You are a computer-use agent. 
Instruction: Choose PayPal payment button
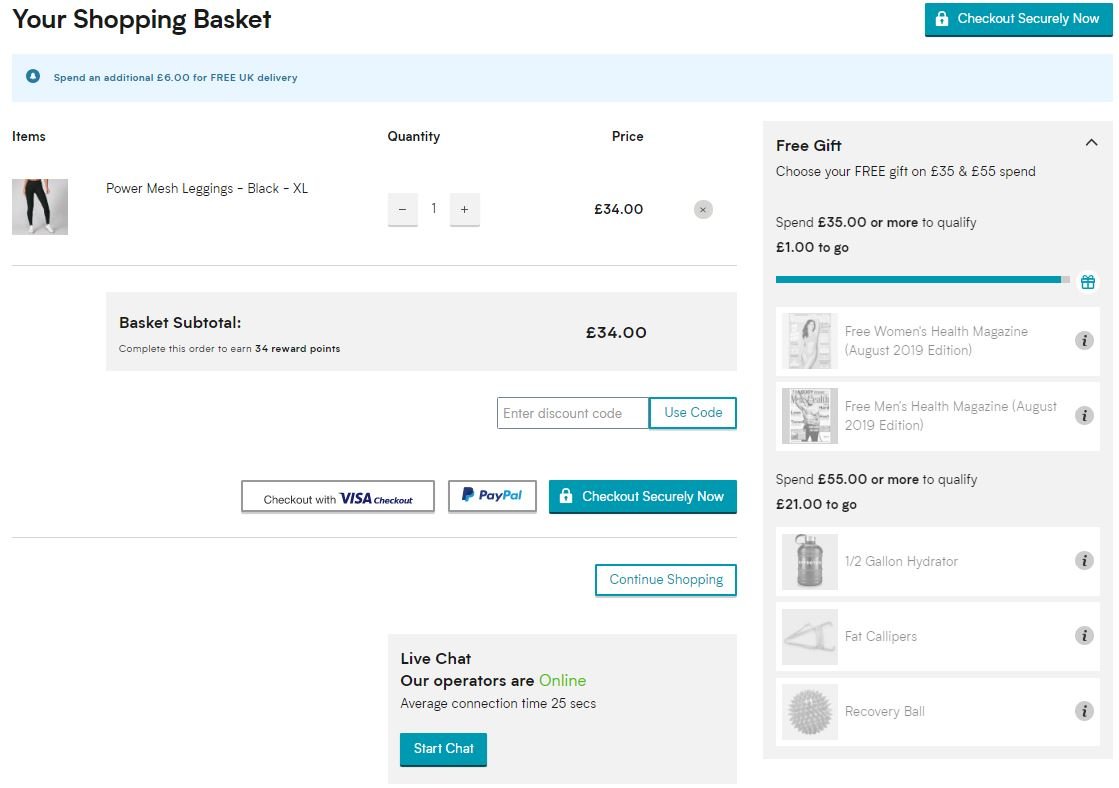tap(492, 496)
